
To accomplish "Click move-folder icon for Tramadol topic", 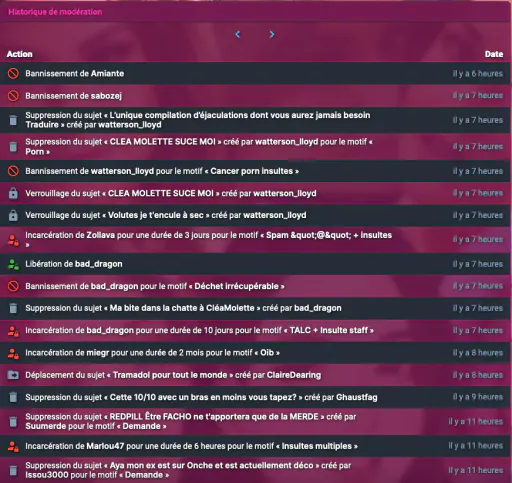I will (13, 375).
